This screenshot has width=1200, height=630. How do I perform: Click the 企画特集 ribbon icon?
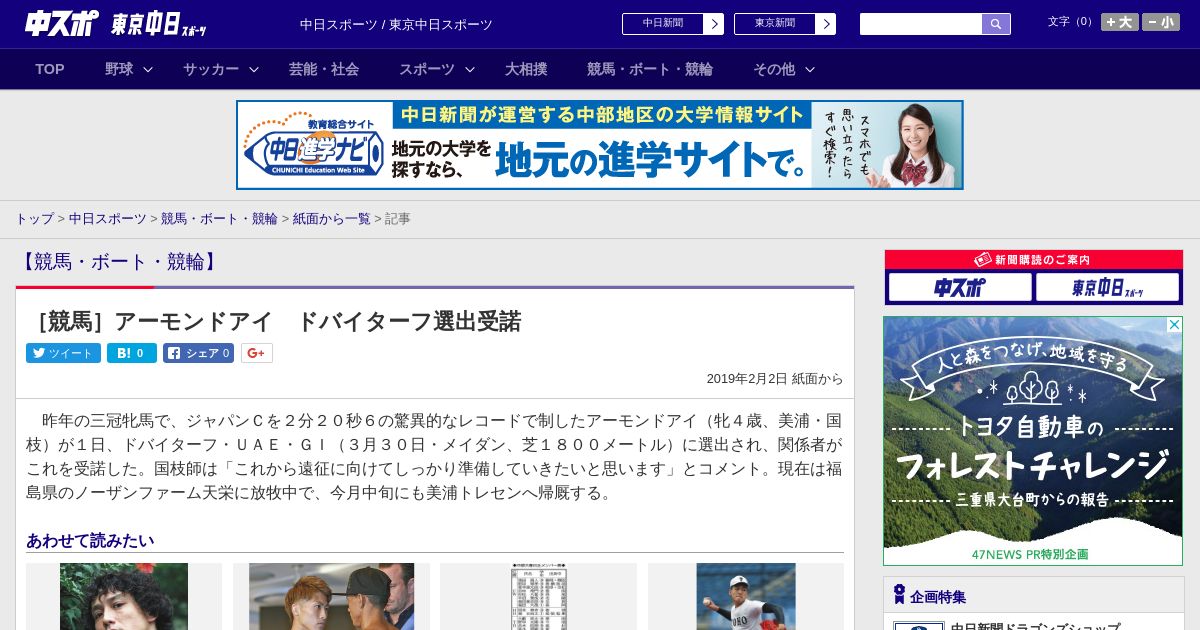pyautogui.click(x=899, y=595)
